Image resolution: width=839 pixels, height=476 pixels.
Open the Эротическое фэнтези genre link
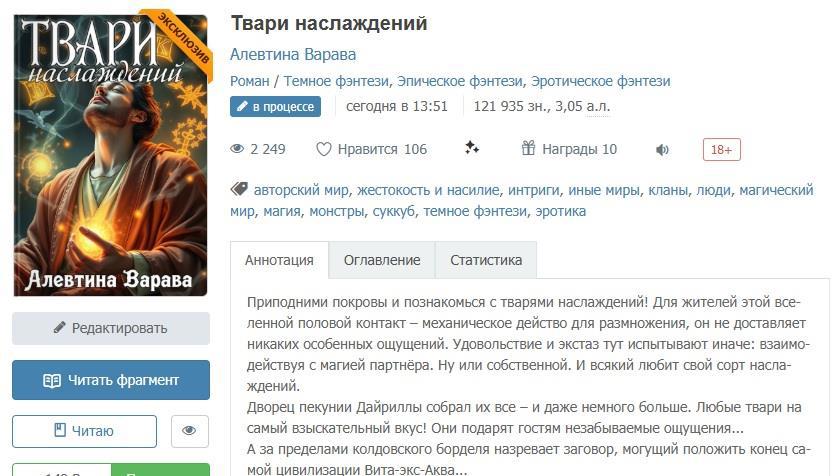[600, 81]
